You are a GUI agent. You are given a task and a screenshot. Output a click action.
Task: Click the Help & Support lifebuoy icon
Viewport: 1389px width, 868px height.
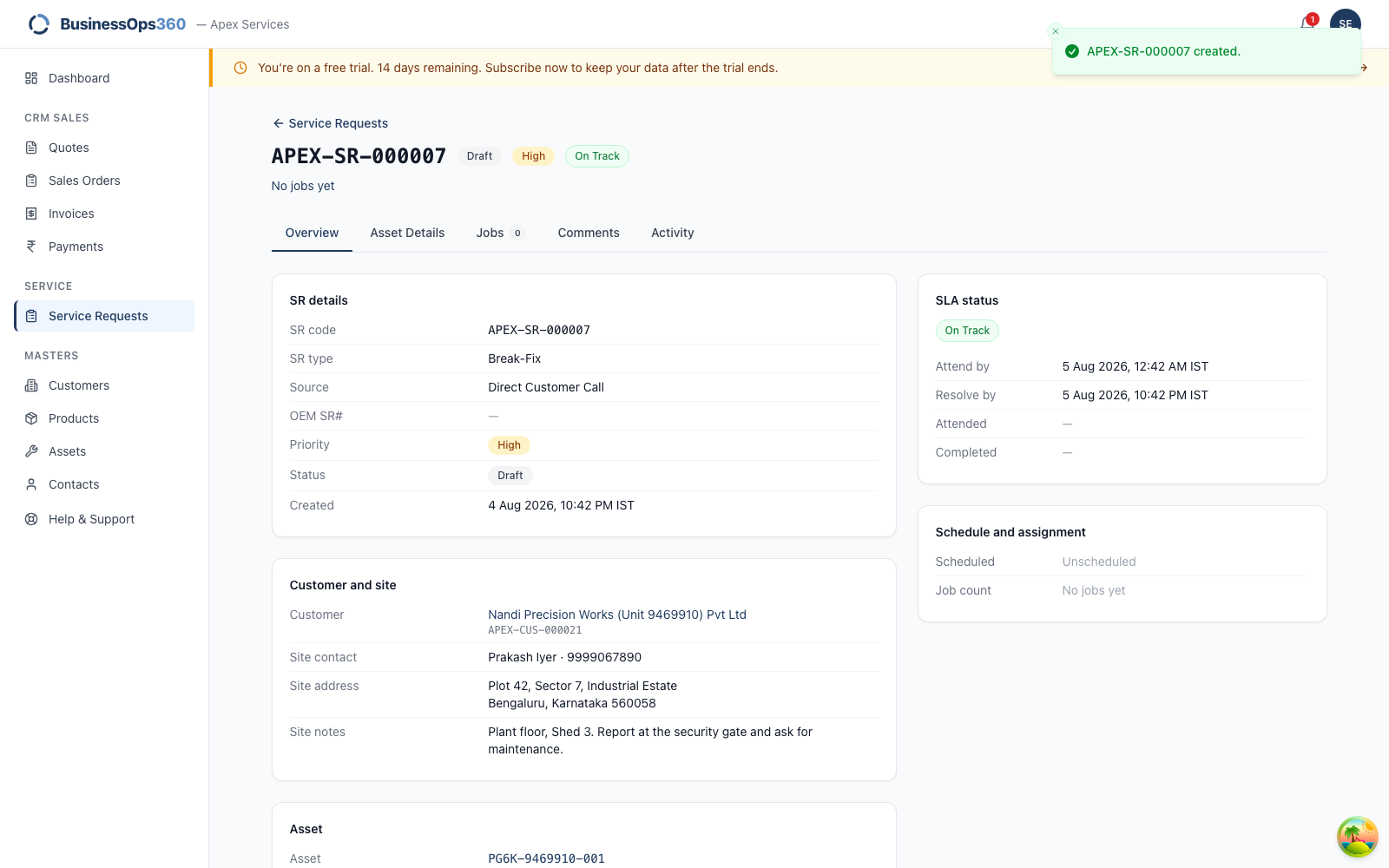click(31, 519)
